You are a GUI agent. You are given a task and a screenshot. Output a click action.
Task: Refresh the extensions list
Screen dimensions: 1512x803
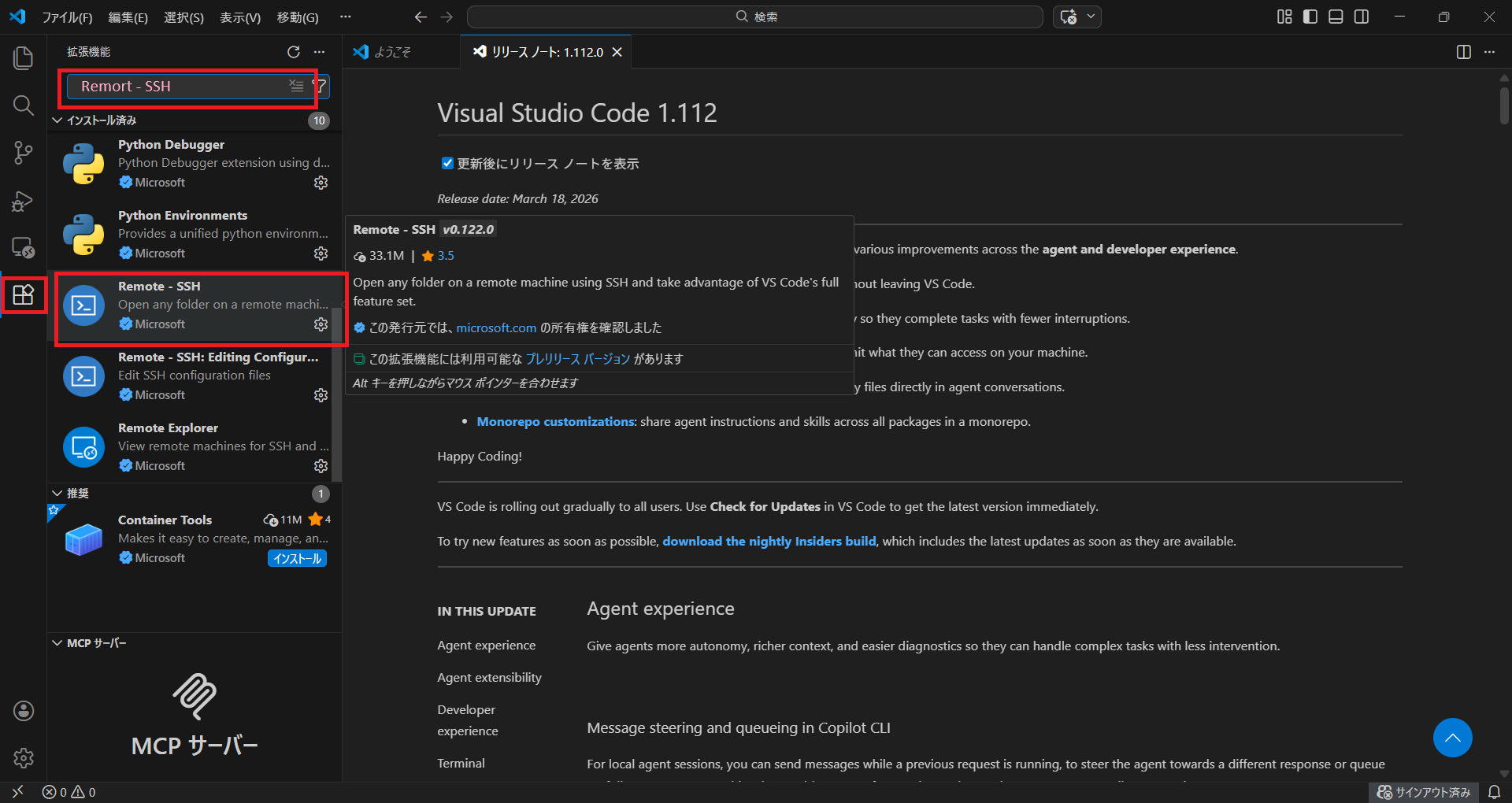[x=294, y=52]
